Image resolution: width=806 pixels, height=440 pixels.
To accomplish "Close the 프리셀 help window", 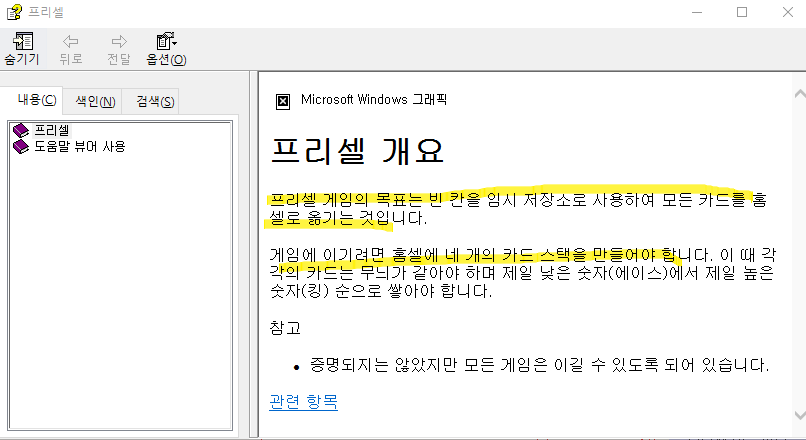I will (x=787, y=12).
